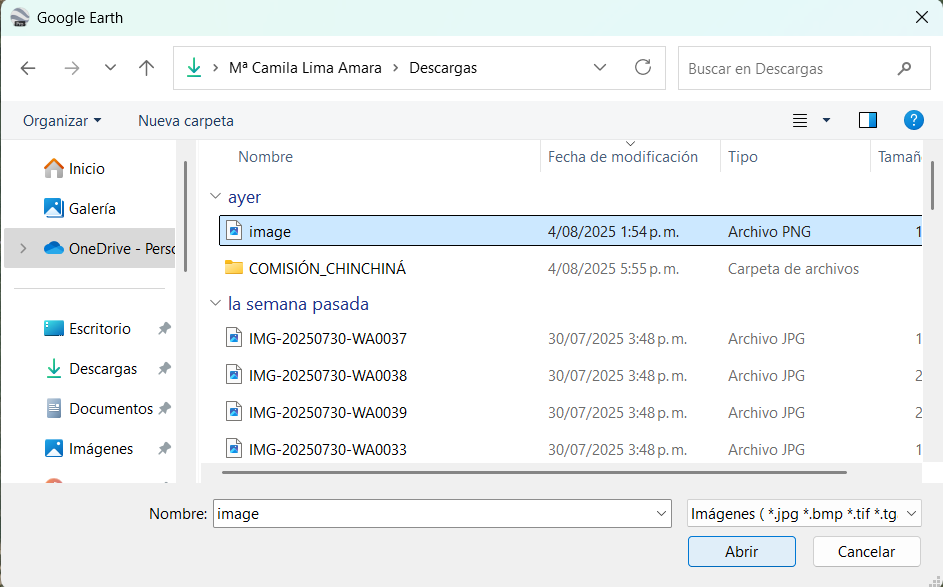
Task: Go back using the left arrow
Action: point(28,68)
